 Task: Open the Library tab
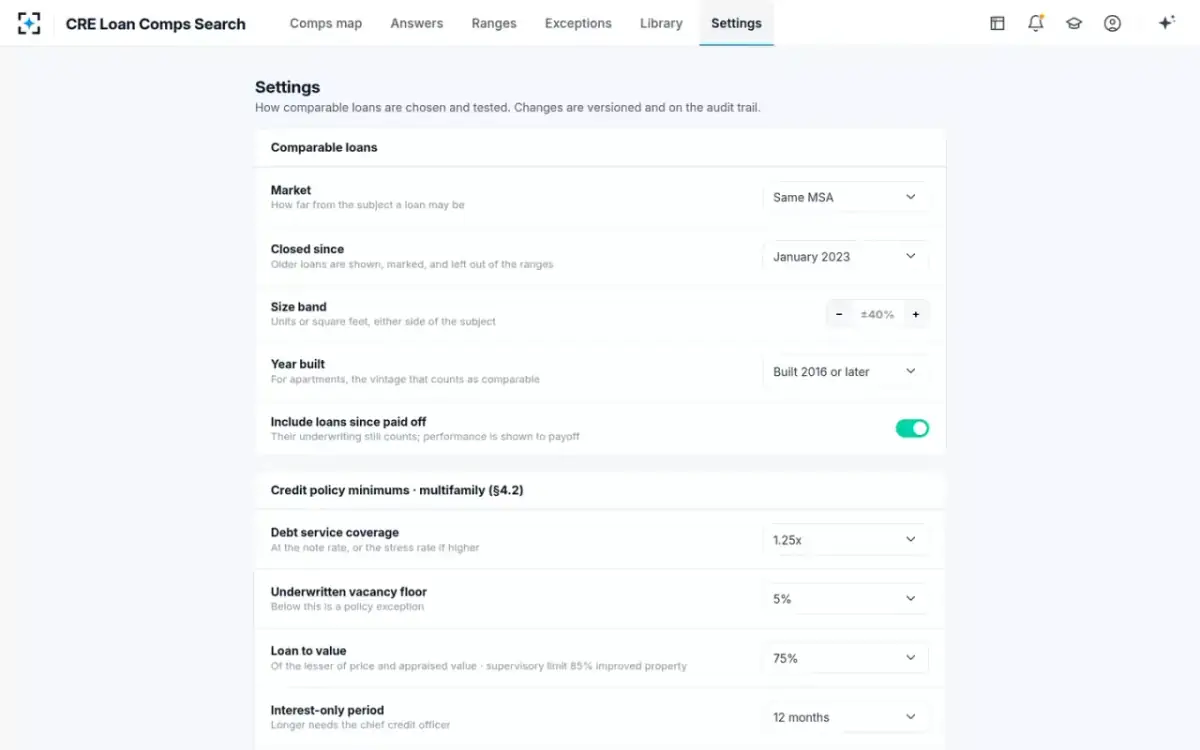[x=661, y=23]
